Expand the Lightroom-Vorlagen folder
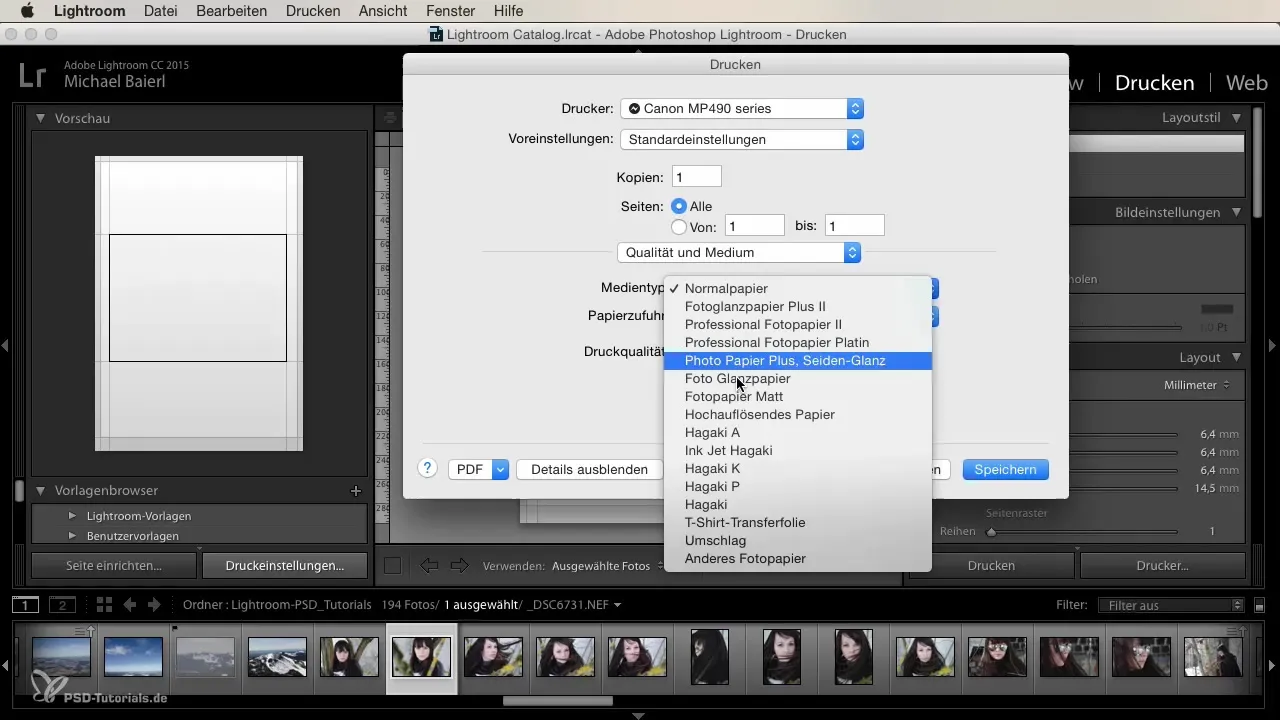The width and height of the screenshot is (1280, 720). pyautogui.click(x=72, y=516)
